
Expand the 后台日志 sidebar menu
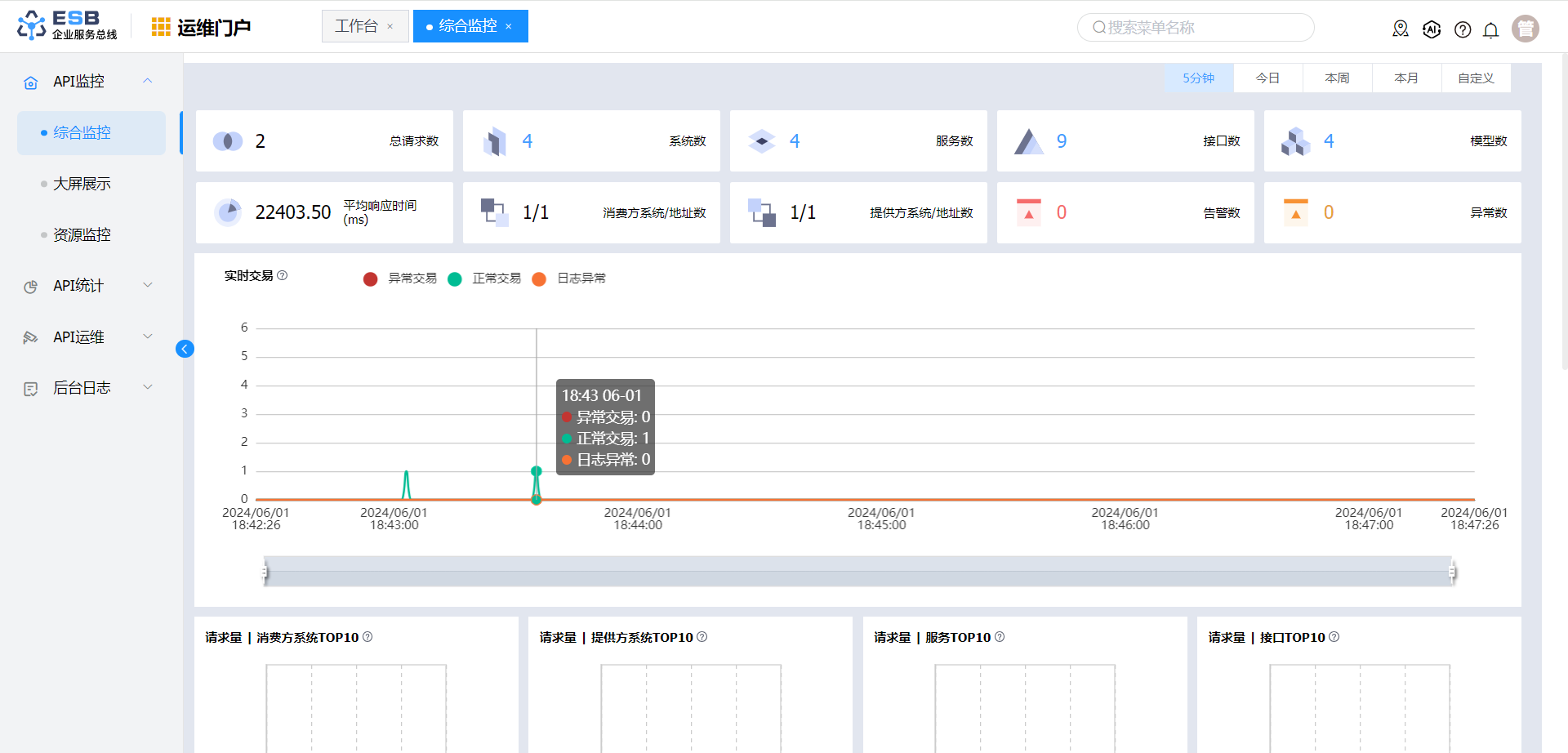88,388
